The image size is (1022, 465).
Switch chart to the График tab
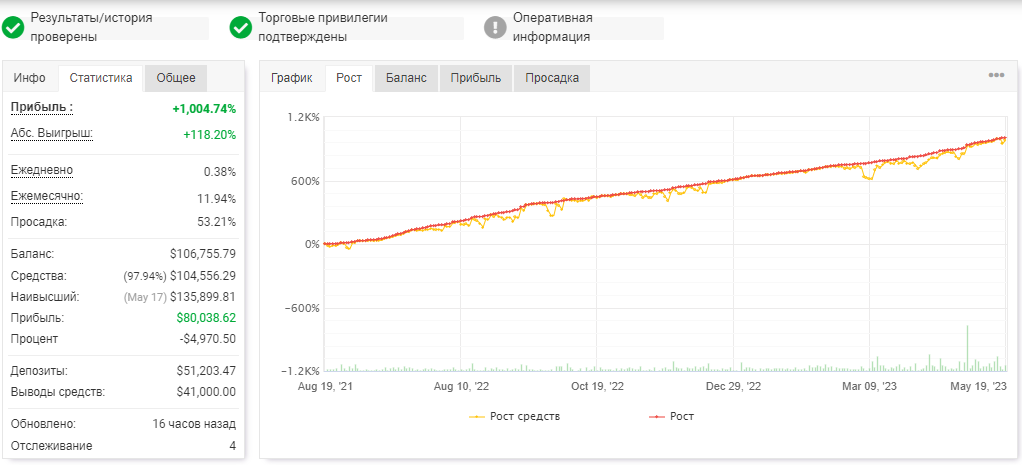coord(292,78)
